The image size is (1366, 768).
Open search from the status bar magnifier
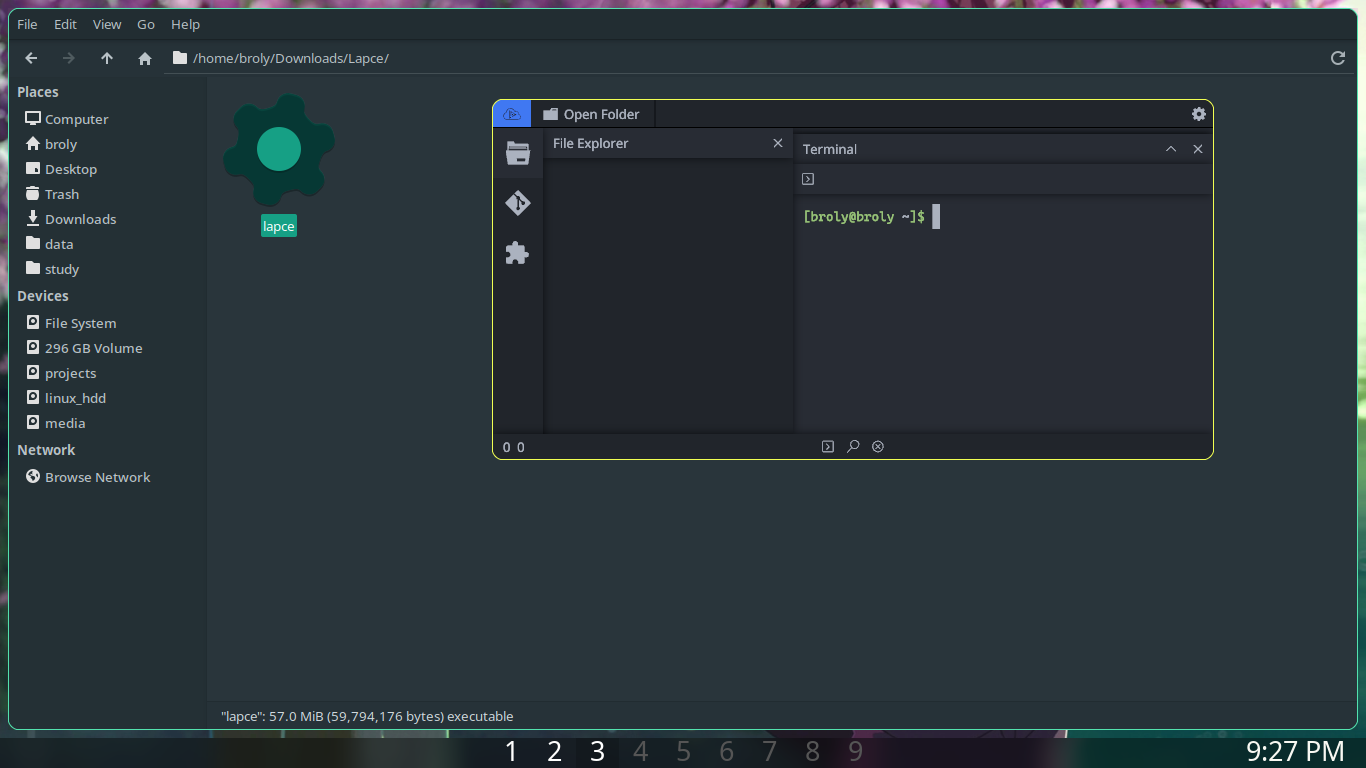pyautogui.click(x=853, y=446)
